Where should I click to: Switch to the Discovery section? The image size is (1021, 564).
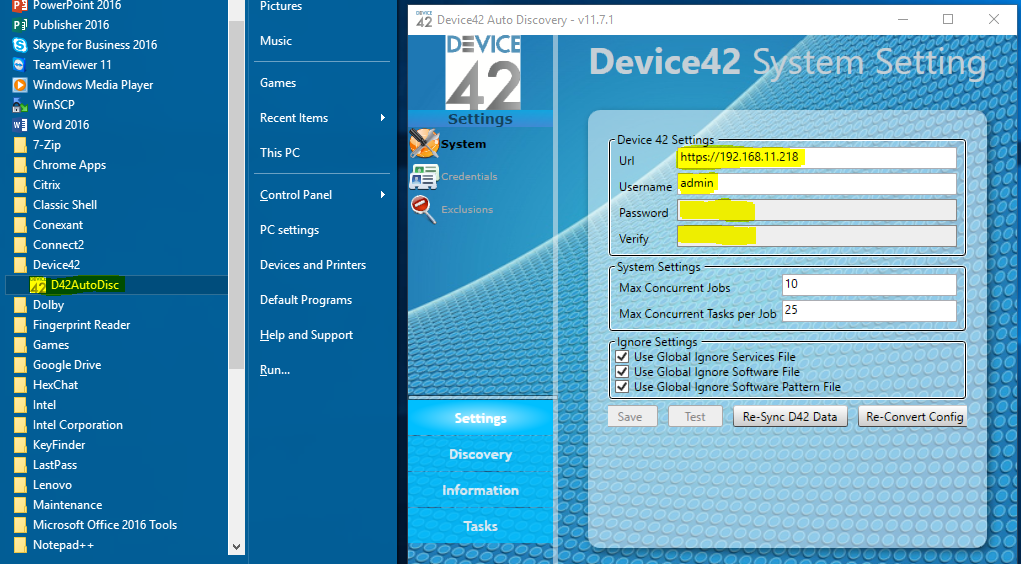point(481,454)
